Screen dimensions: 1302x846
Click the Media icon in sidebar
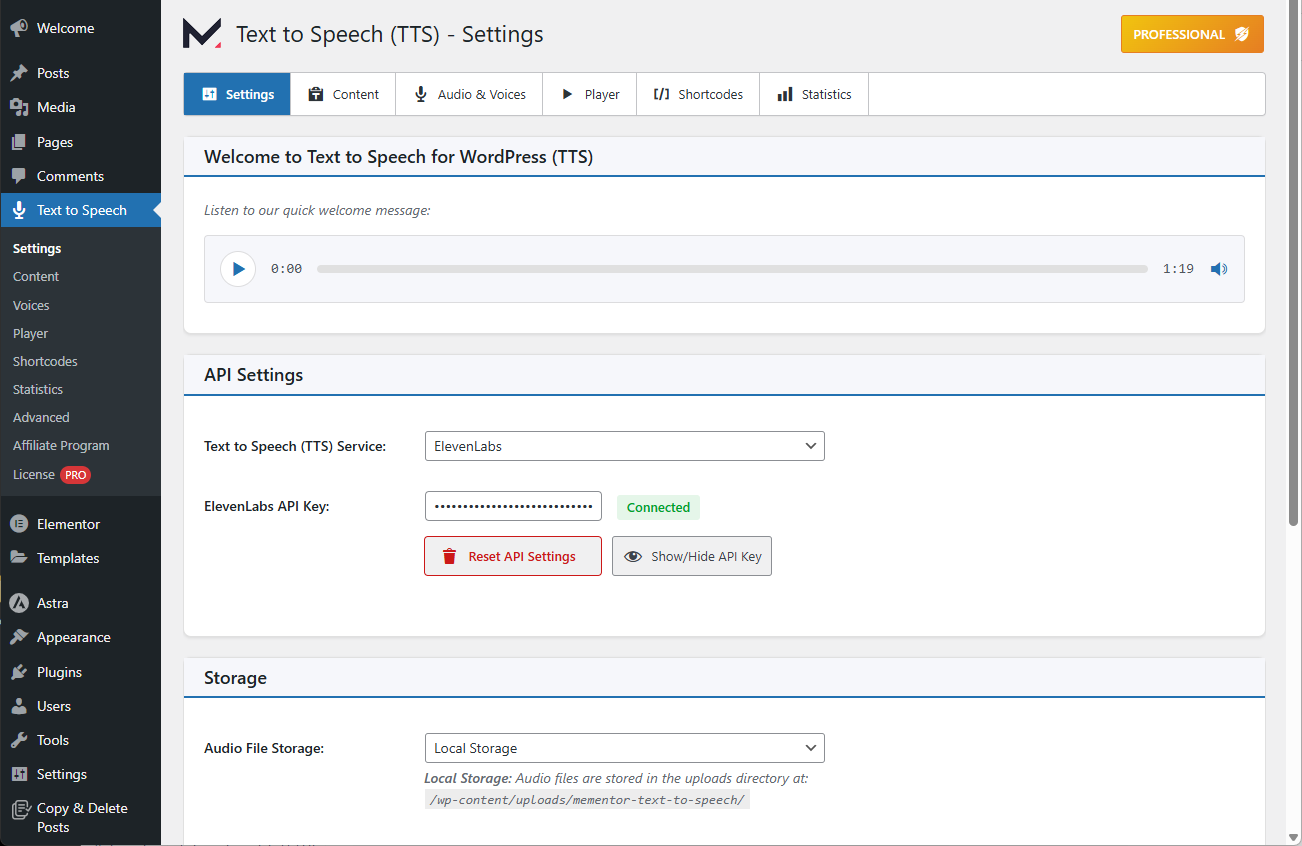18,107
